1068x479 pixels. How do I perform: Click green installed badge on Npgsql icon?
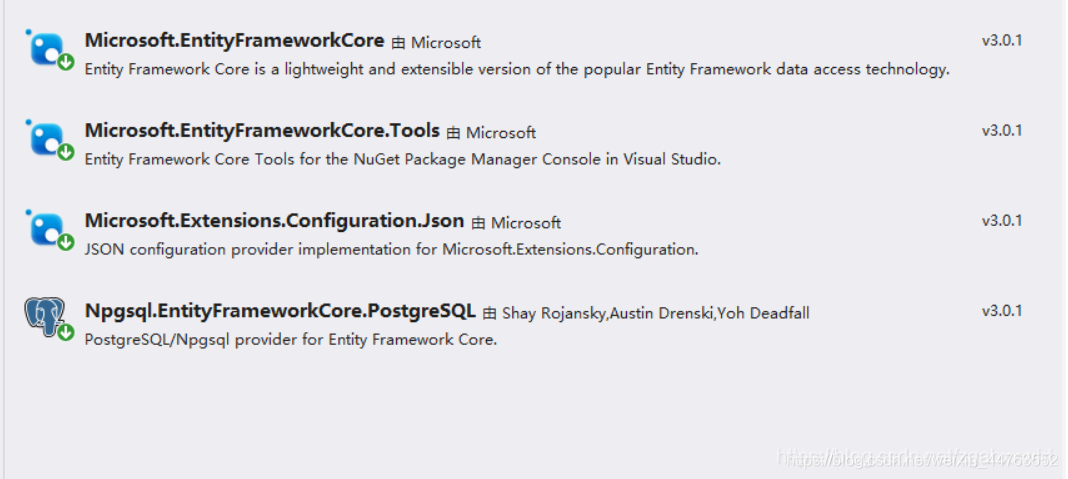coord(65,333)
